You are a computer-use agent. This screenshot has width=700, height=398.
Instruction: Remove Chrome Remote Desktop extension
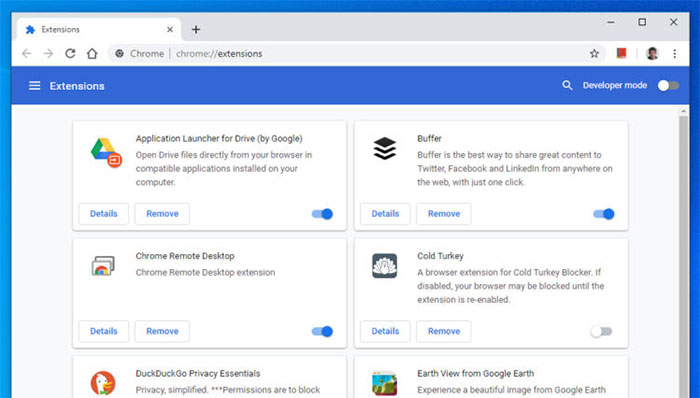pyautogui.click(x=162, y=331)
